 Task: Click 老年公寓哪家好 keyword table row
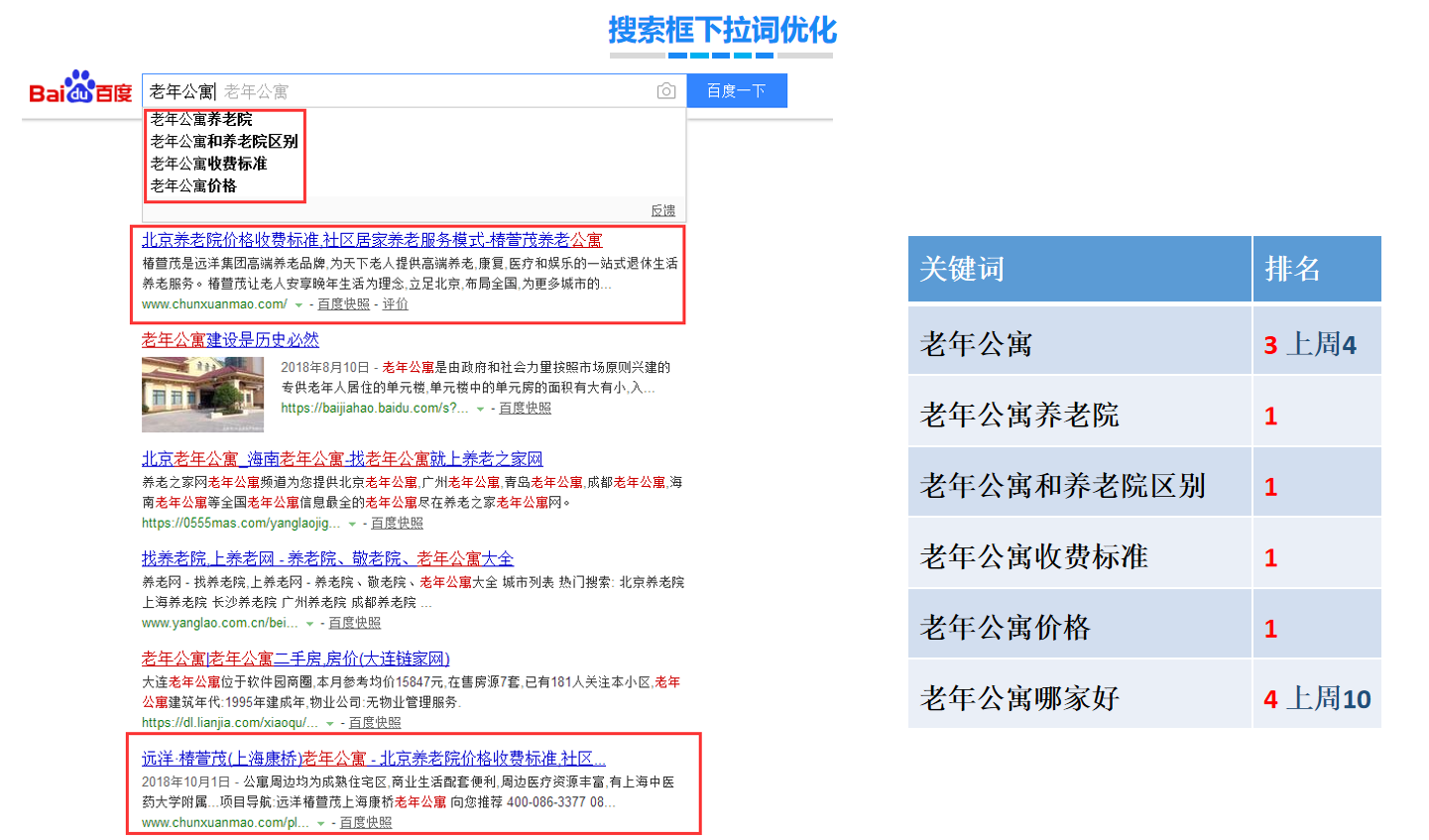tap(1019, 698)
